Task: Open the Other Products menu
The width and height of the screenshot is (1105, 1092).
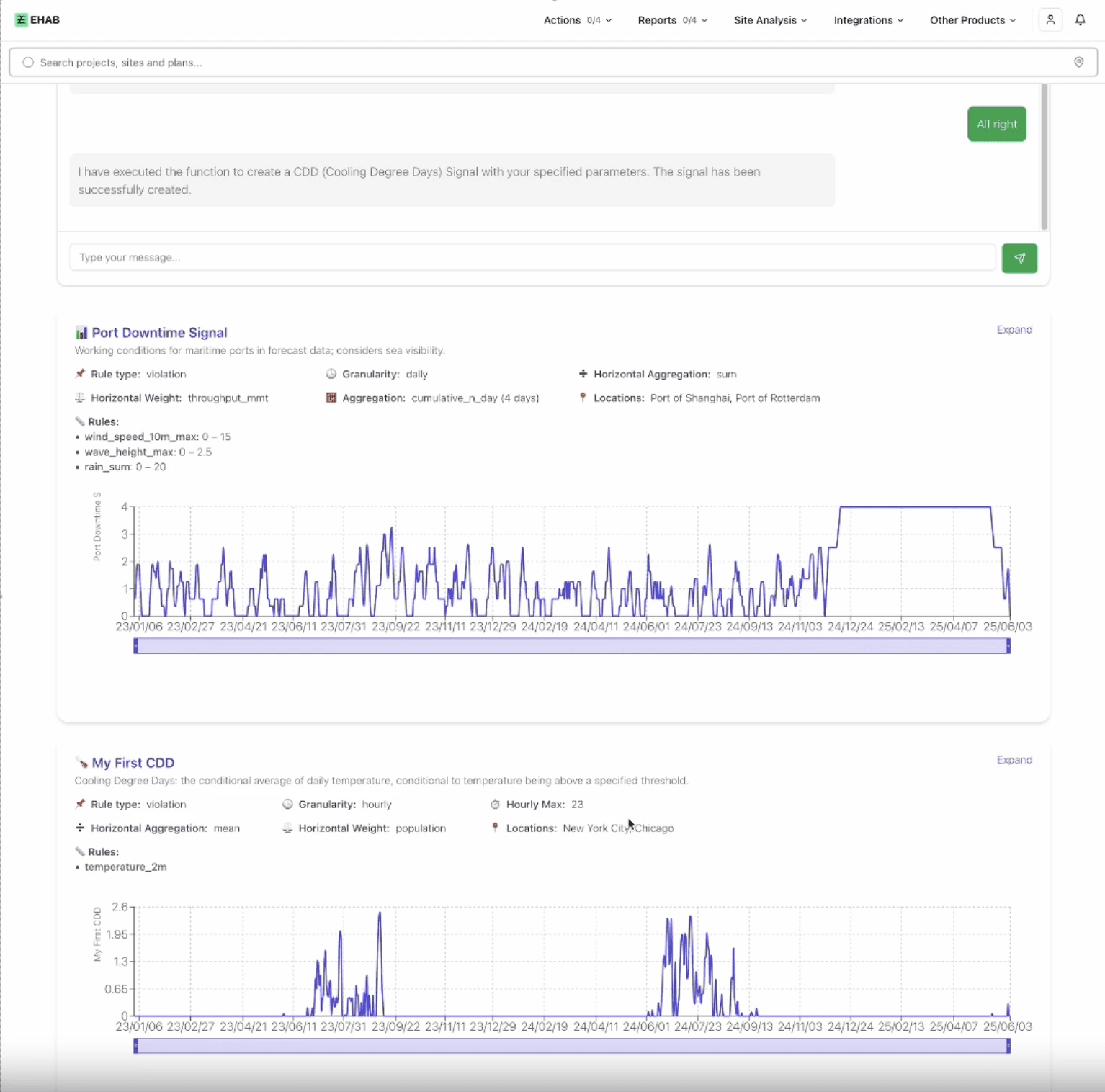Action: click(x=972, y=20)
